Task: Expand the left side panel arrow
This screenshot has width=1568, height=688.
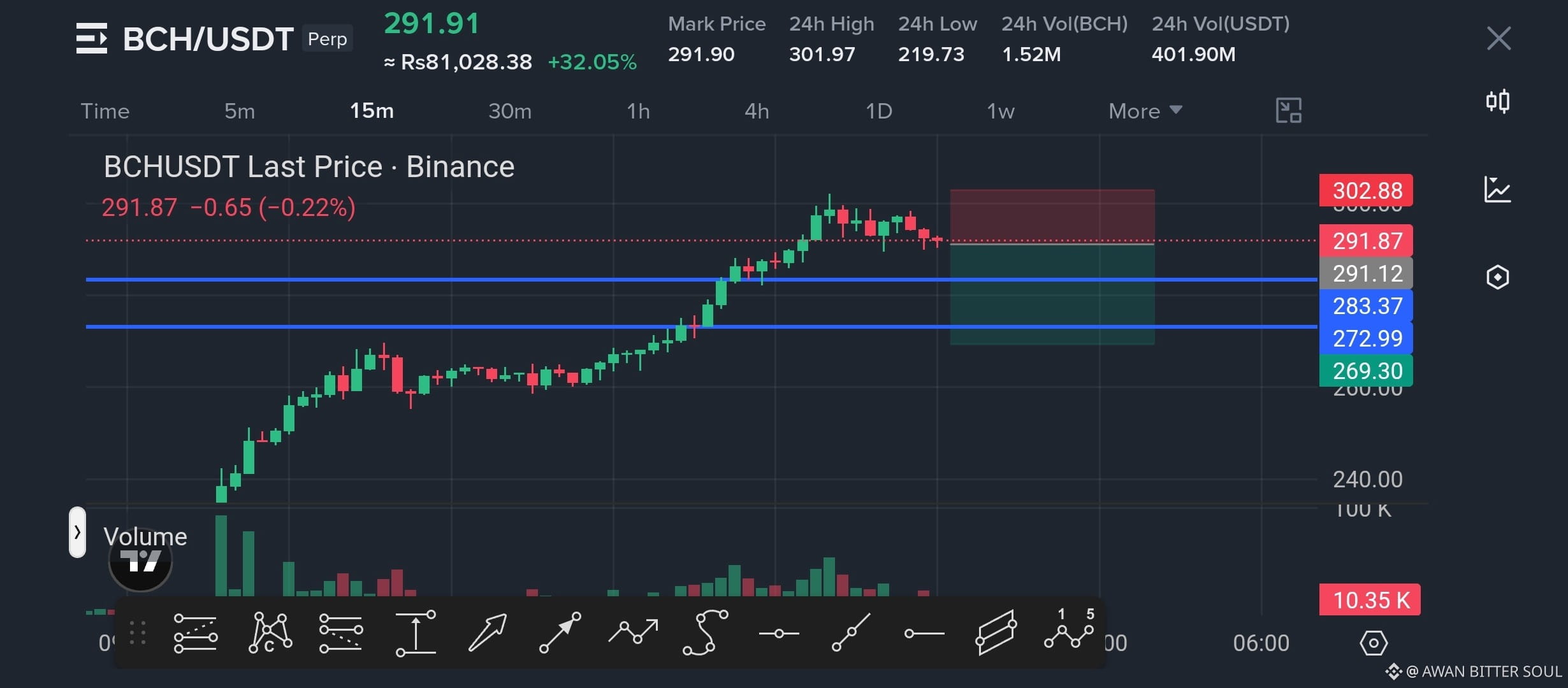Action: (x=77, y=532)
